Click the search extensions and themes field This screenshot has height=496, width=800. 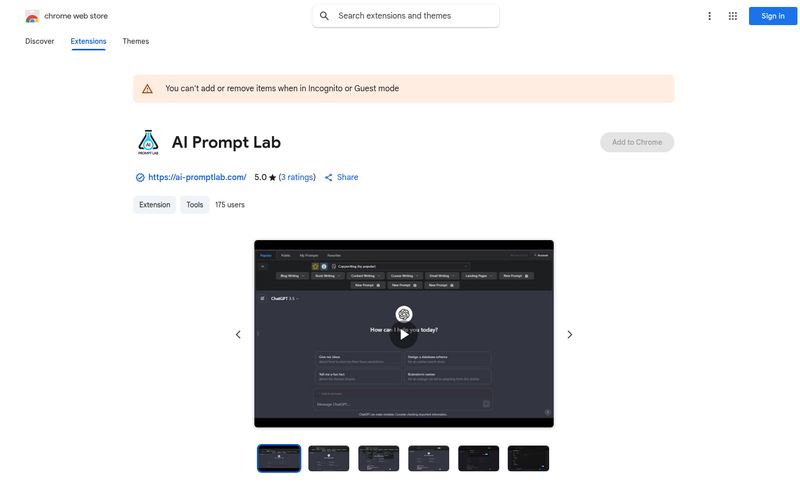coord(406,16)
